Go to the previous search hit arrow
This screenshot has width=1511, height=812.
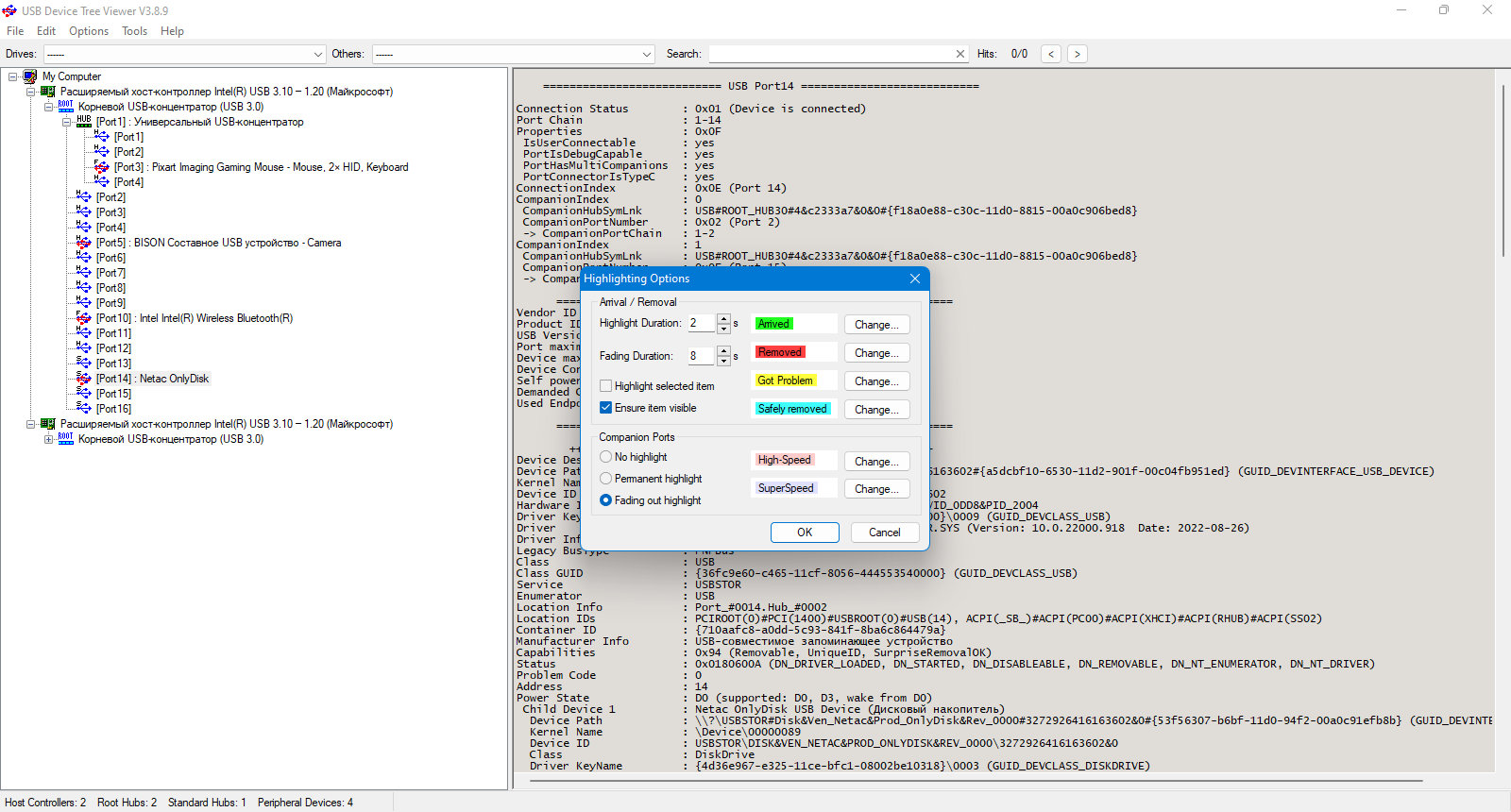[1051, 54]
